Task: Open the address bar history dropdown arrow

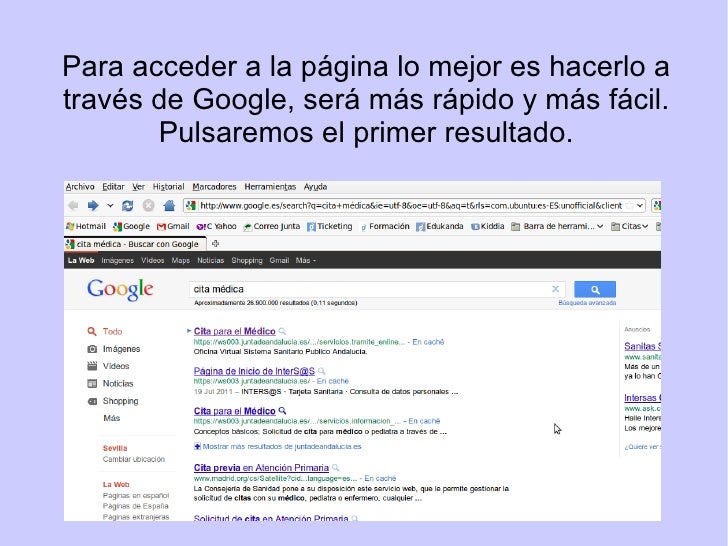Action: pos(640,205)
